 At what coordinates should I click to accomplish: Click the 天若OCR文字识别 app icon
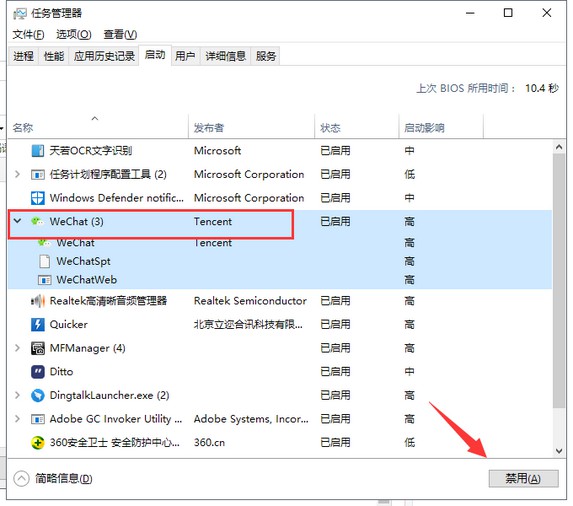(38, 151)
